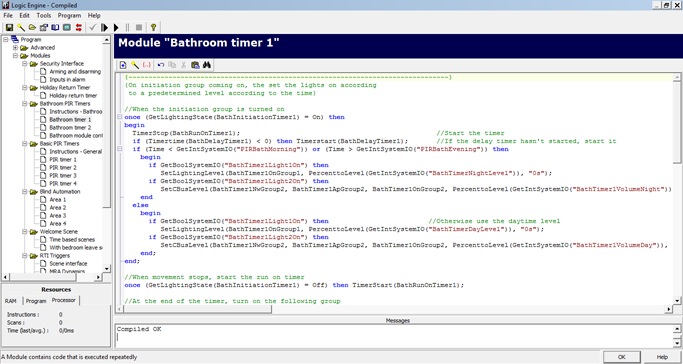This screenshot has height=364, width=683.
Task: Click the code editor scroll-down arrow
Action: [676, 300]
